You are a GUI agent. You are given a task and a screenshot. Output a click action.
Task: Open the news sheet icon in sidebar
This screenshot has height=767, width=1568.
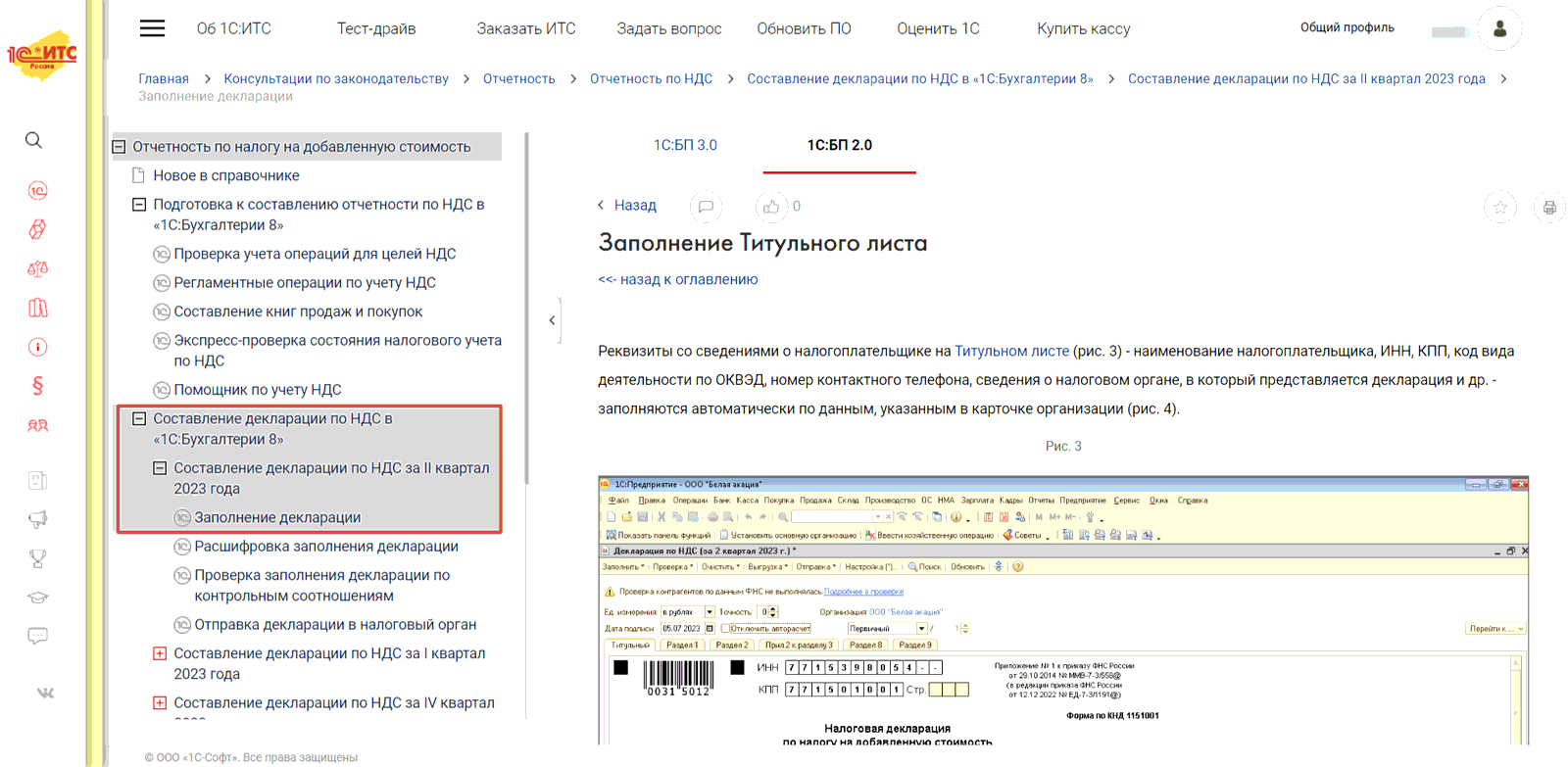(37, 480)
